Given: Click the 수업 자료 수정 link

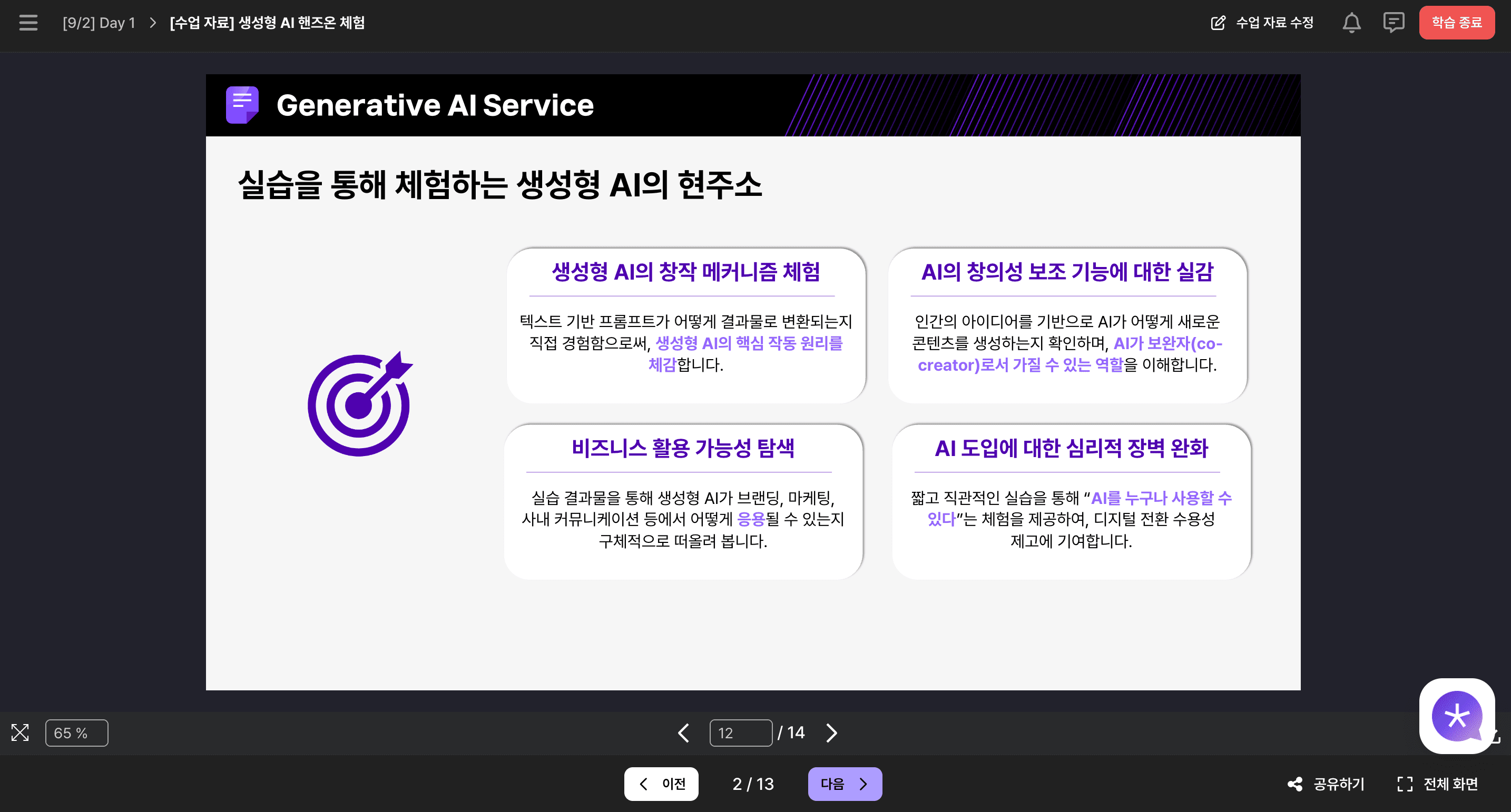Looking at the screenshot, I should point(1274,23).
